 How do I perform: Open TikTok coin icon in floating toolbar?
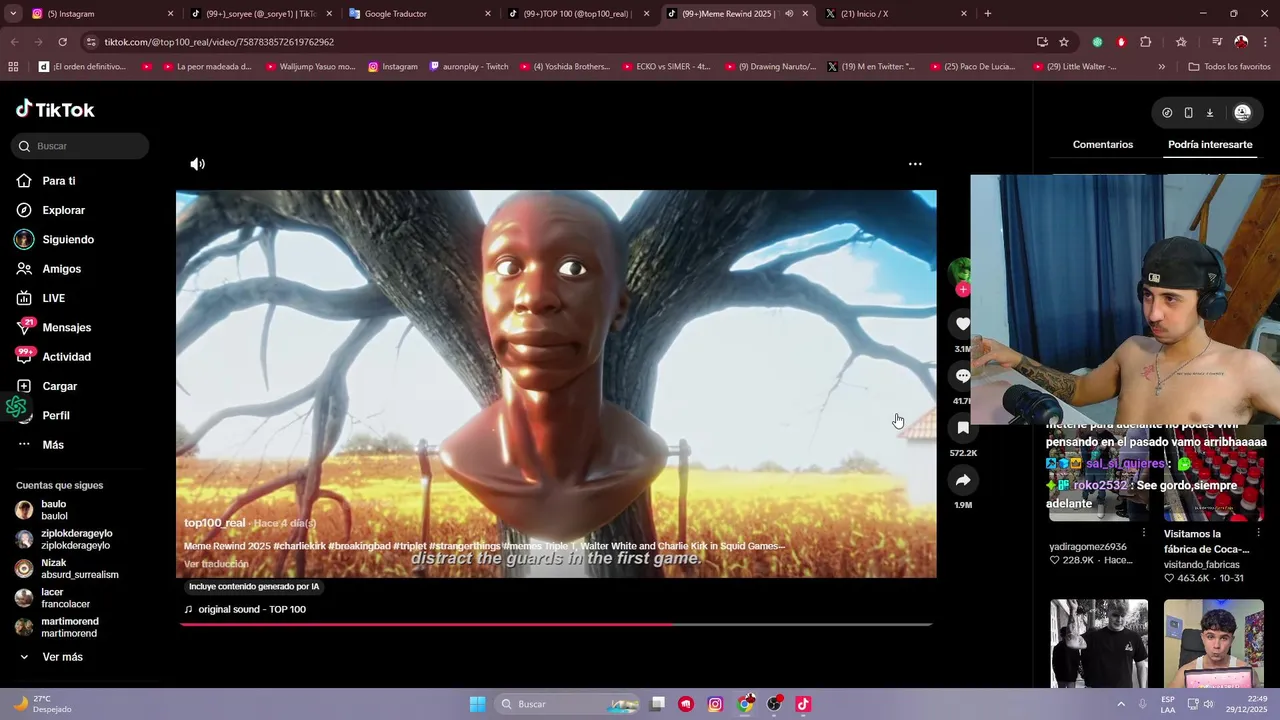click(x=1167, y=113)
